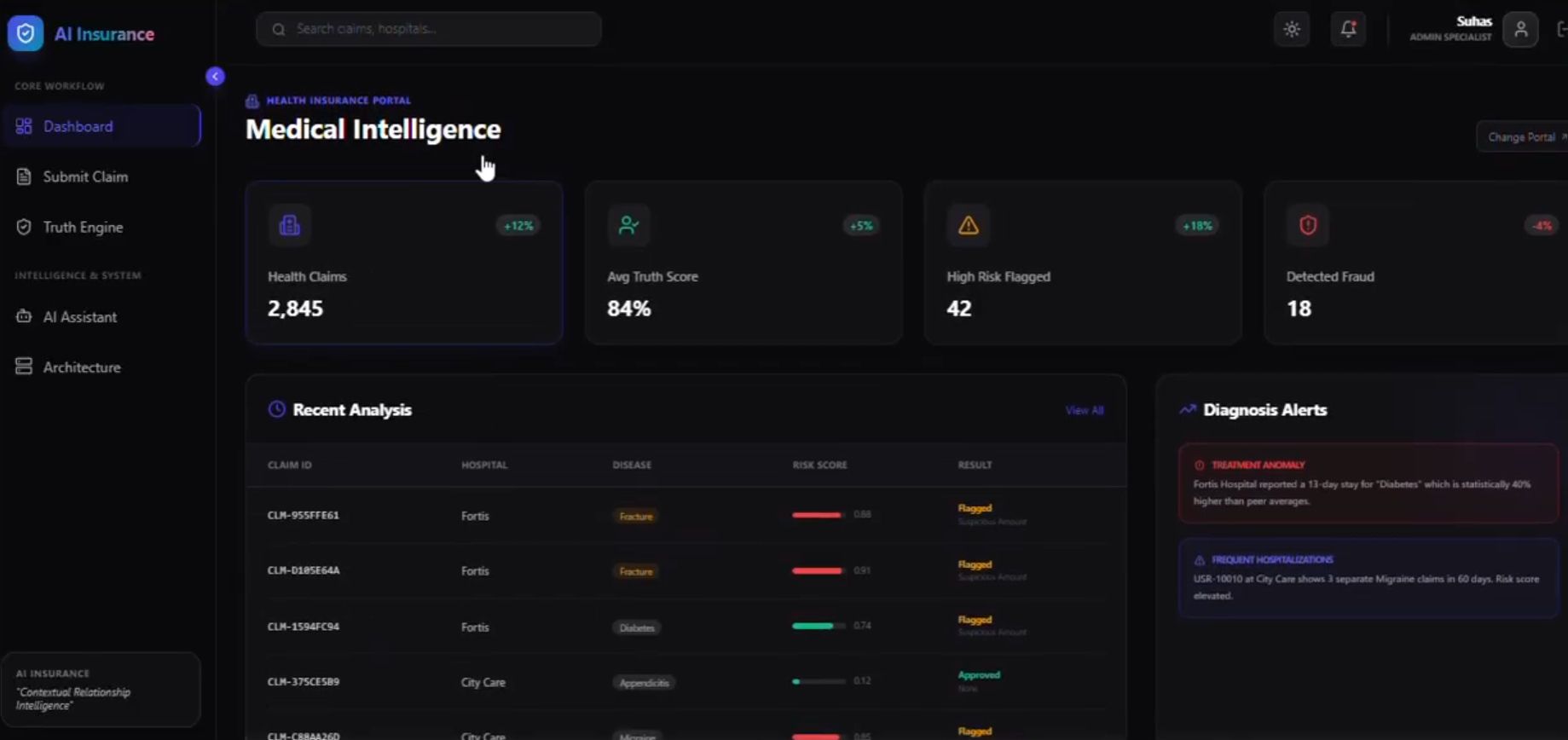Click the Result column header
Image resolution: width=1568 pixels, height=740 pixels.
click(x=975, y=465)
